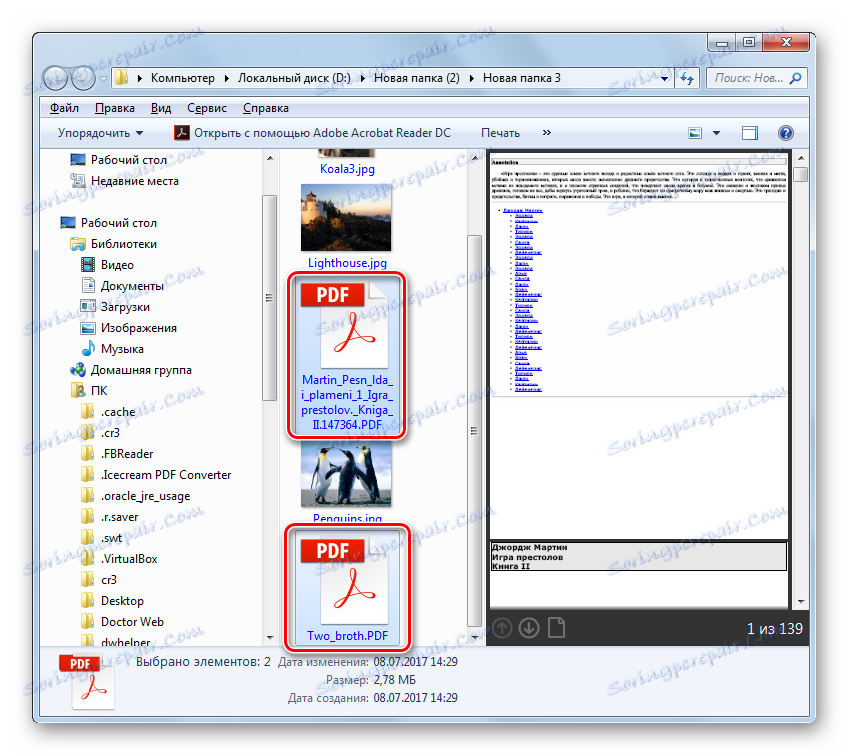Click Открыть с помощью Adobe Acrobat Reader DC
Viewport: 849px width, 756px height.
[x=312, y=133]
